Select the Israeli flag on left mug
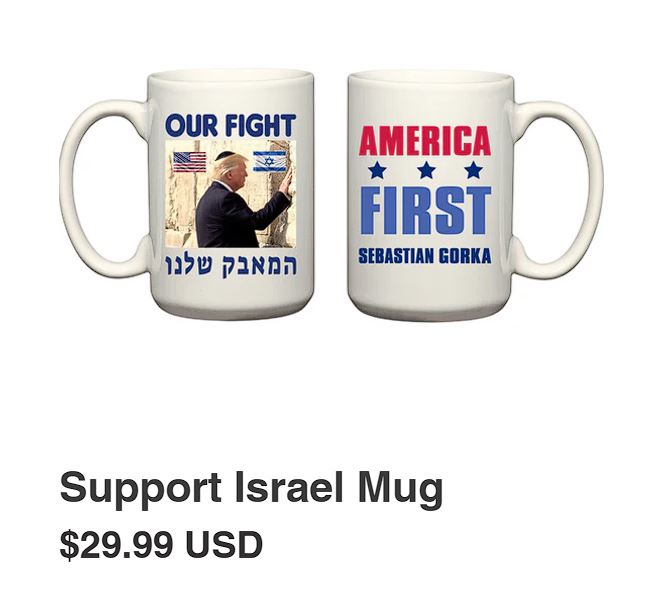Image resolution: width=653 pixels, height=611 pixels. click(x=269, y=161)
